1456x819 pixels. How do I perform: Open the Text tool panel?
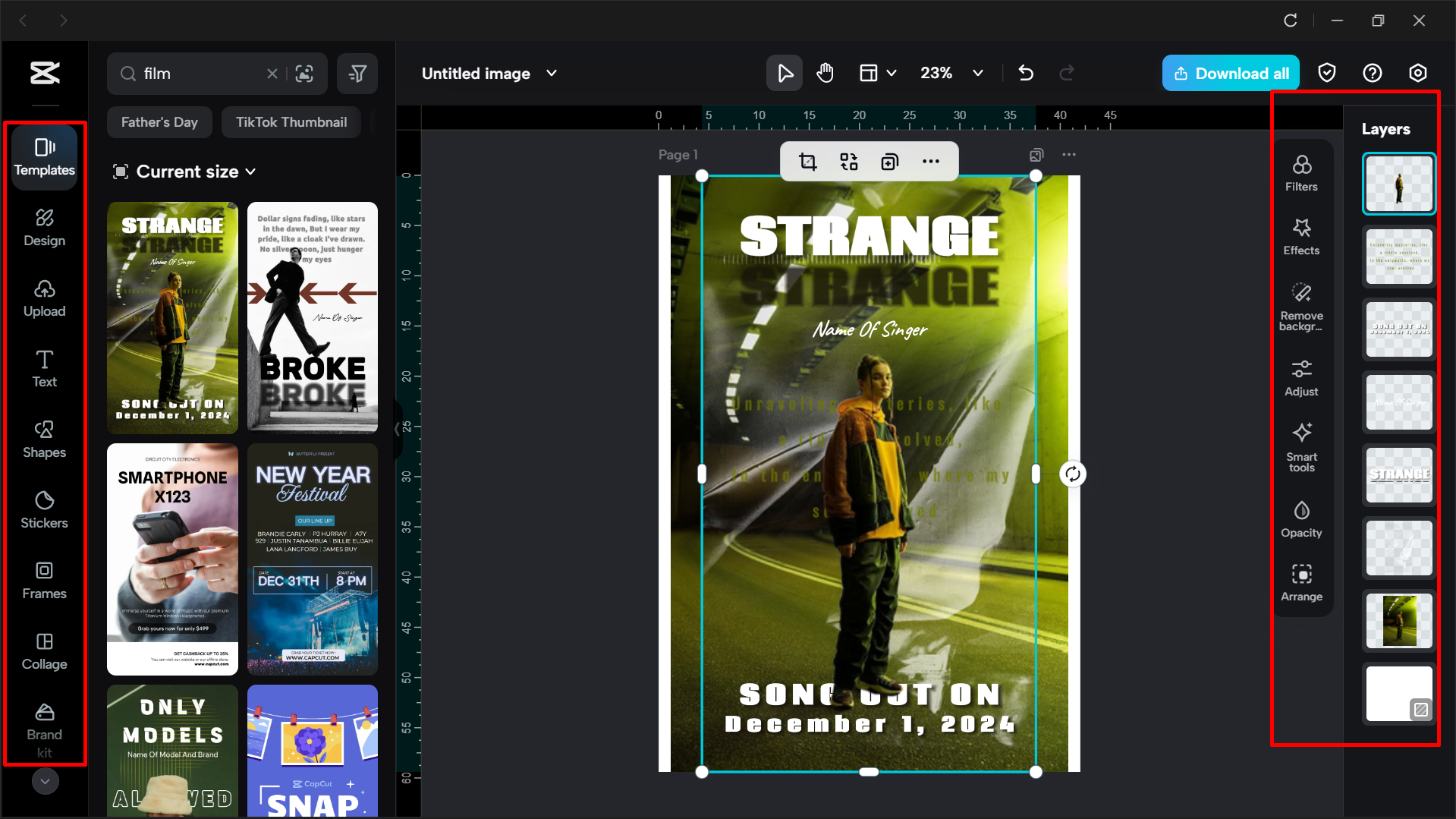tap(44, 368)
